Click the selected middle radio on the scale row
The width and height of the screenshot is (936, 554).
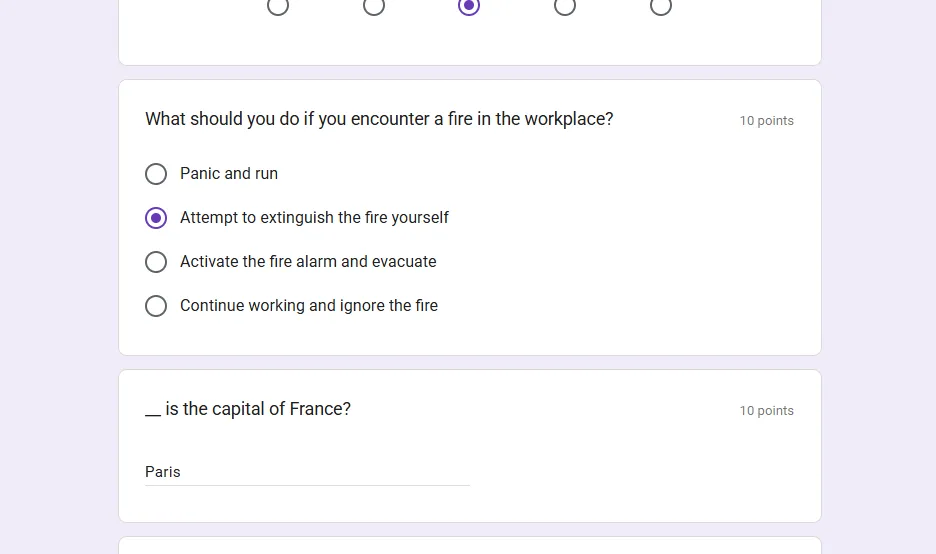[x=469, y=6]
